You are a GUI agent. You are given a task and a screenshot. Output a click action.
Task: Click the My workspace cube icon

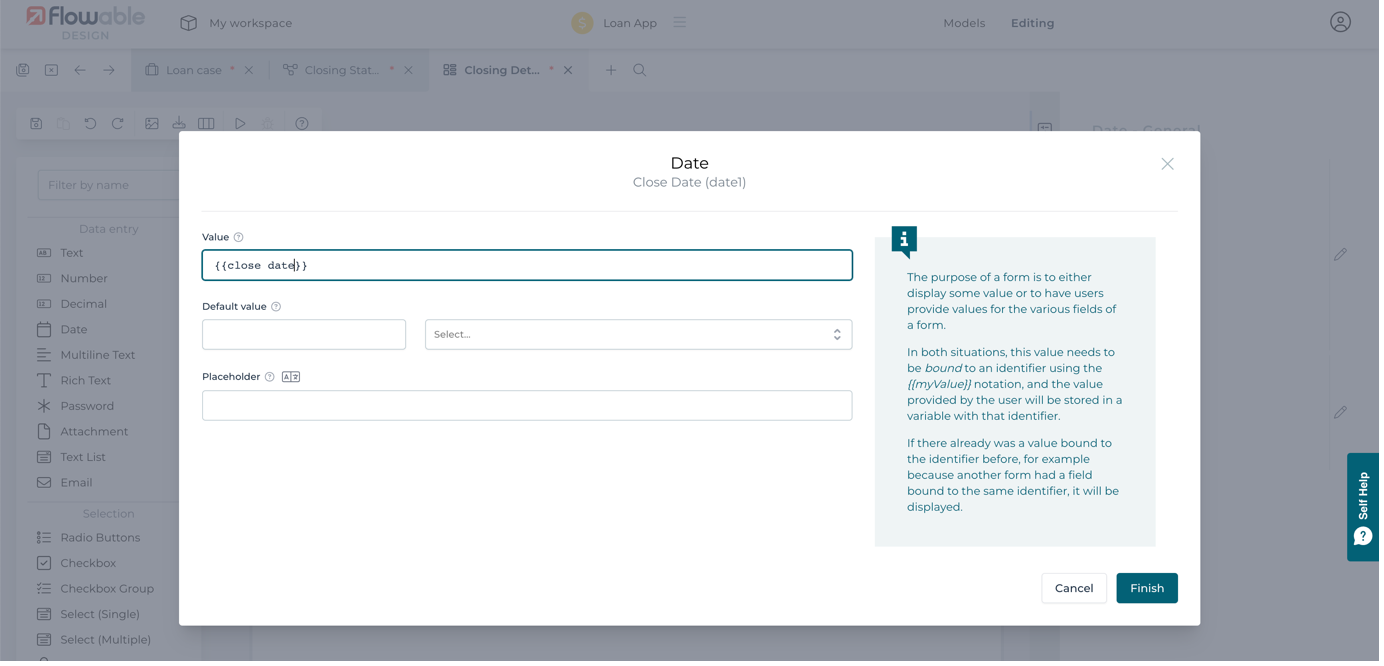click(188, 23)
